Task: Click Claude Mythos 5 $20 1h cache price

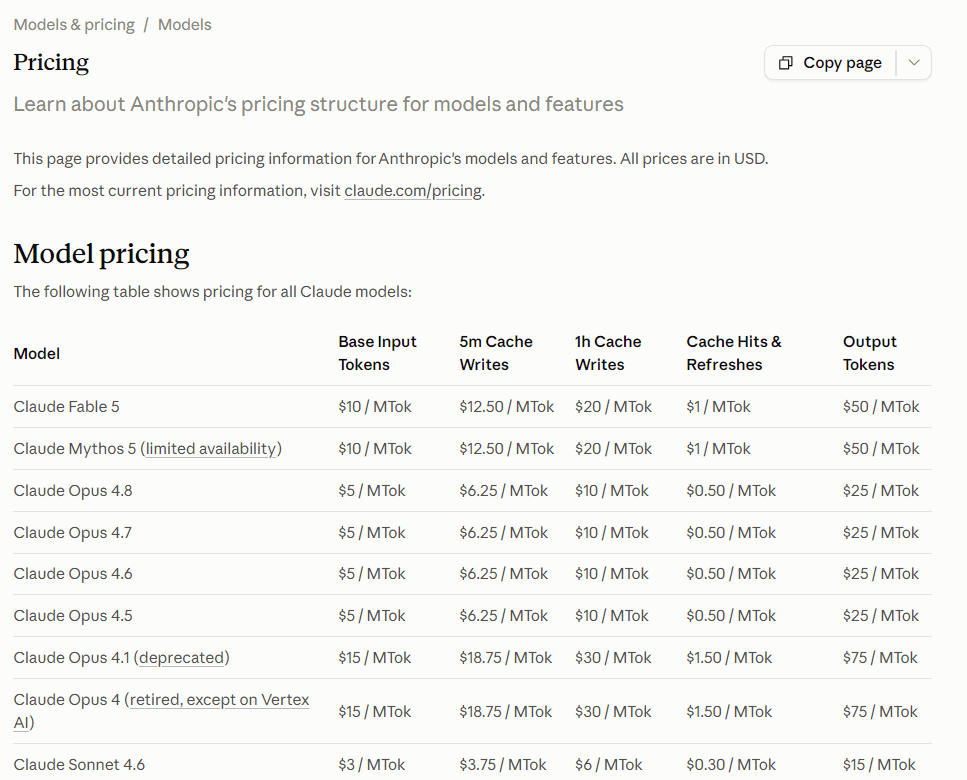Action: 613,449
